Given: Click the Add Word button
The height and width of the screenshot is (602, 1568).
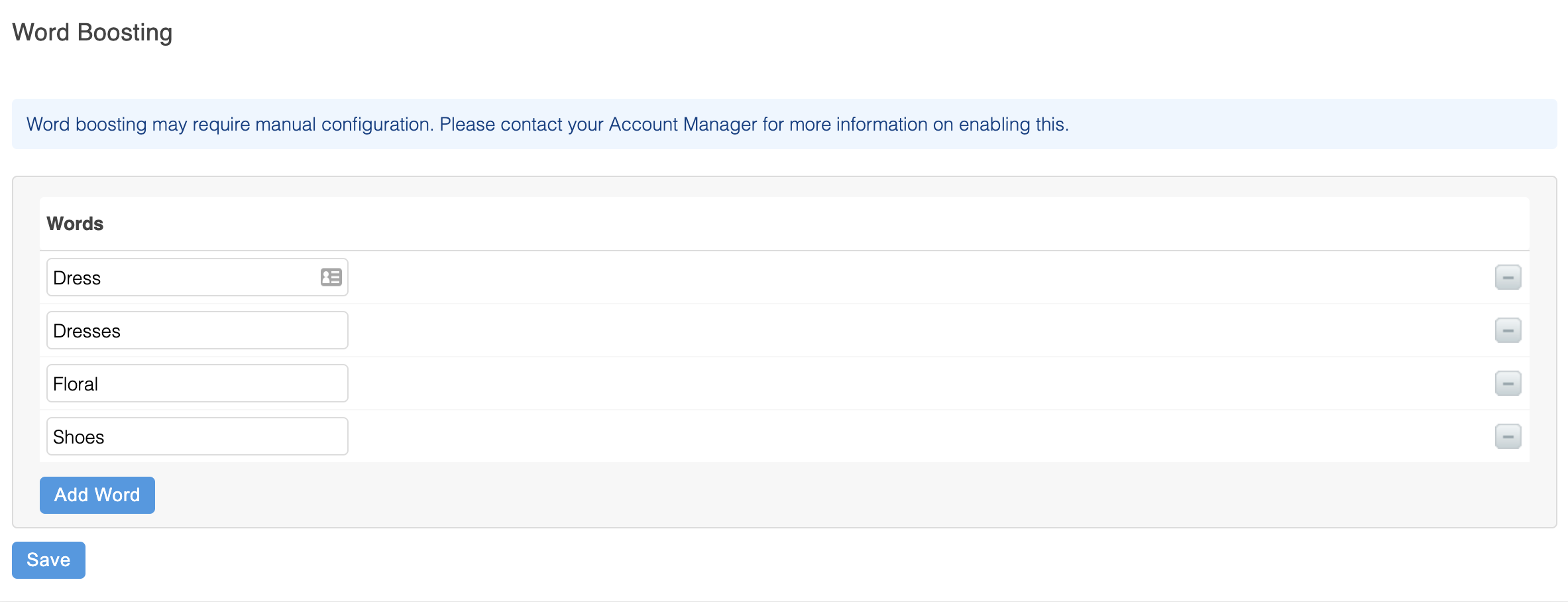Looking at the screenshot, I should tap(97, 495).
